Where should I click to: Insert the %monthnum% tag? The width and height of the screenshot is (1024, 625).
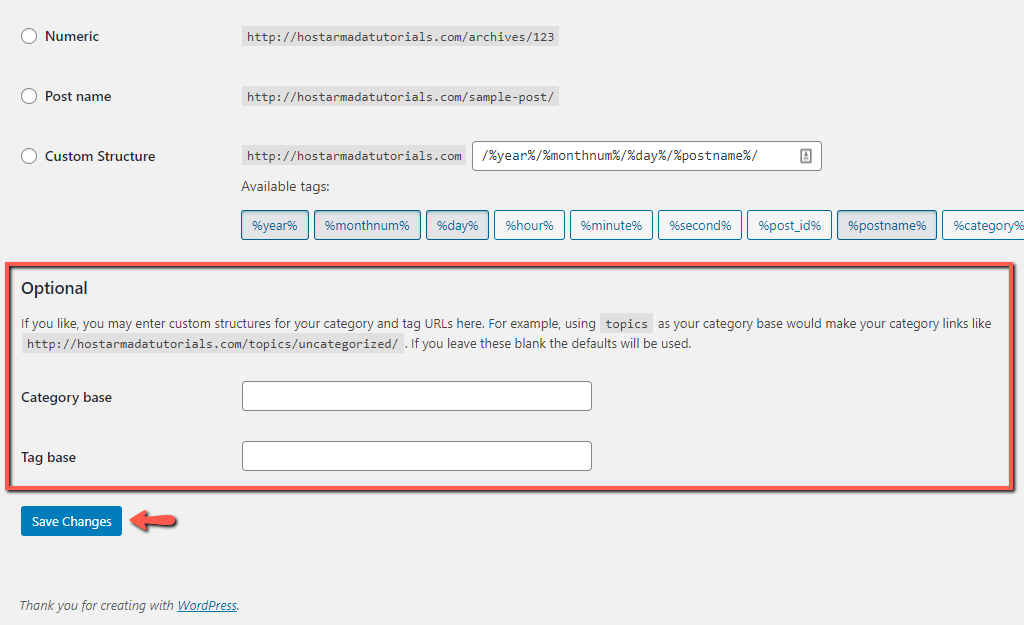click(x=367, y=224)
